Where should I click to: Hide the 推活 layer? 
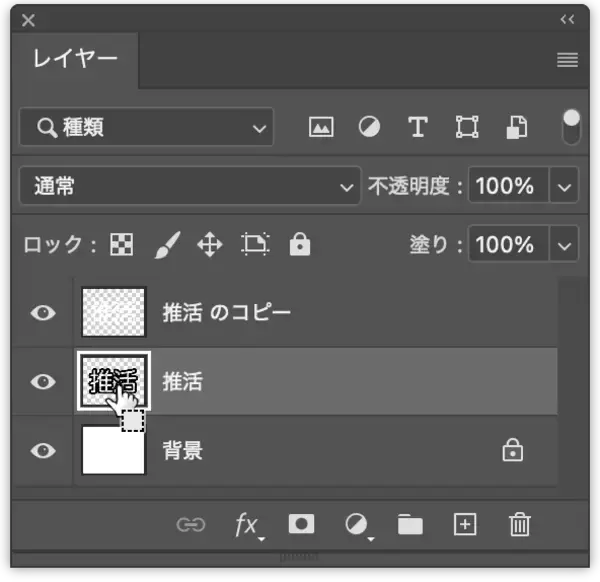click(x=43, y=381)
